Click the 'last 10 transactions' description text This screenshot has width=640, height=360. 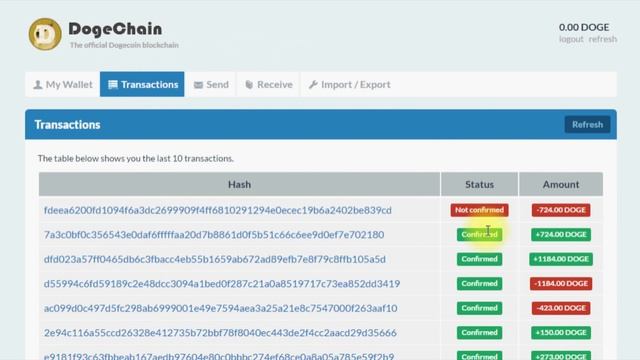(x=136, y=158)
